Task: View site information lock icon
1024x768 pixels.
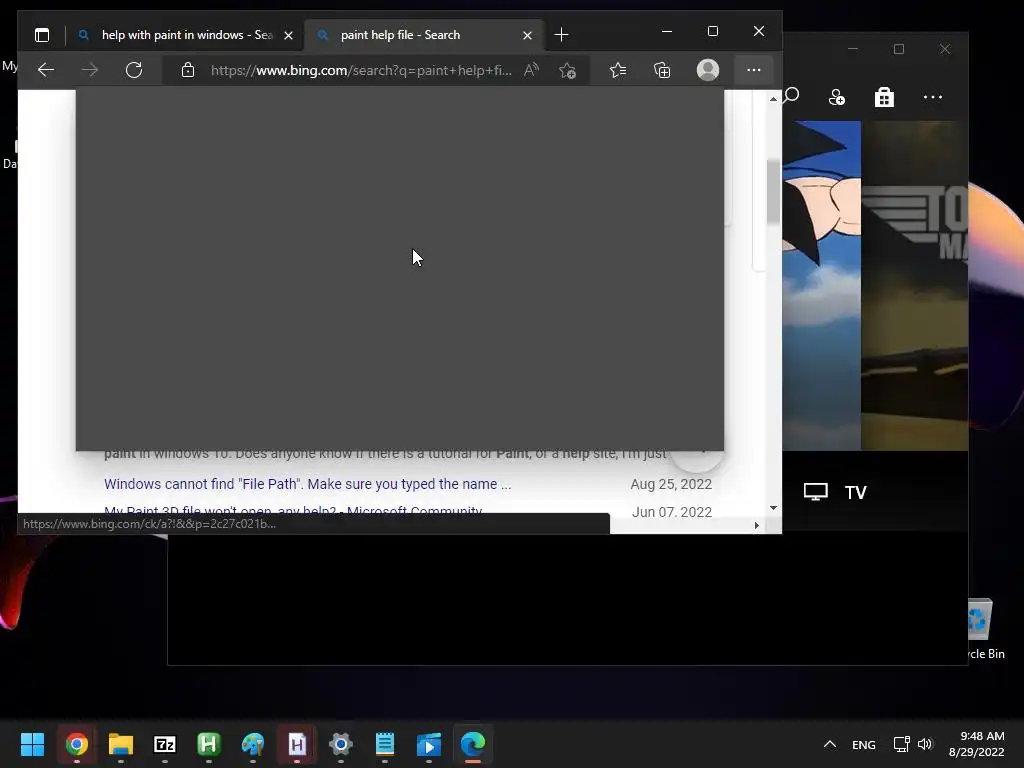Action: point(187,70)
